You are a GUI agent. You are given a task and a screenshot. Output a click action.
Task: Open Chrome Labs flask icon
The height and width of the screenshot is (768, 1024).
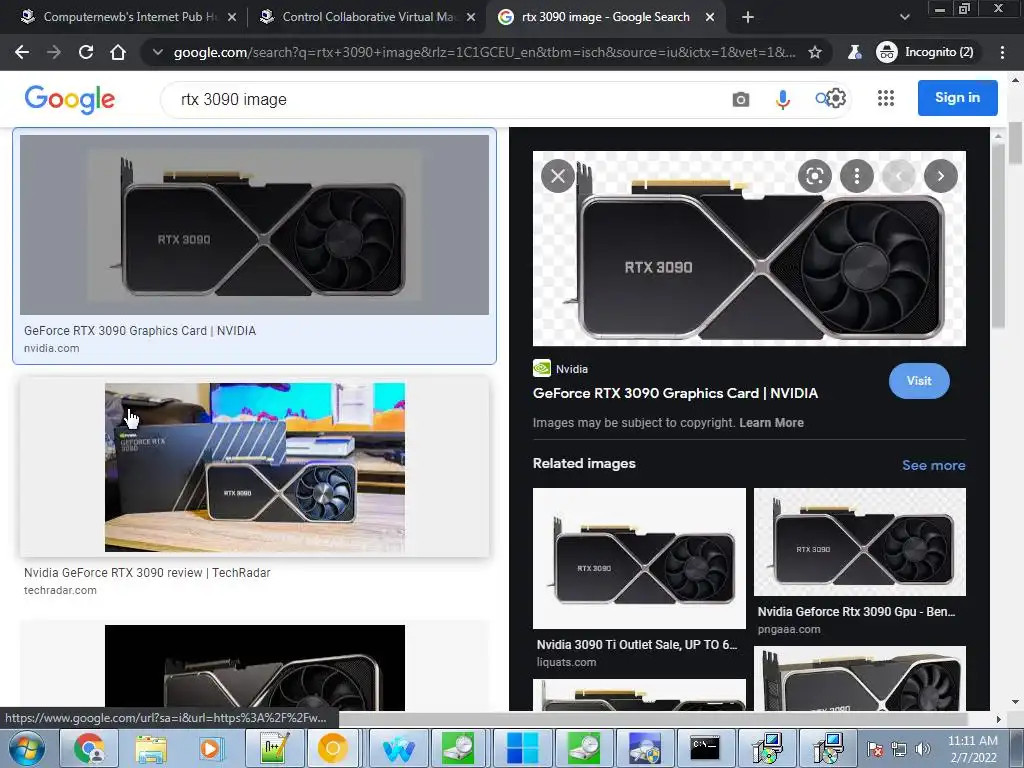tap(854, 52)
